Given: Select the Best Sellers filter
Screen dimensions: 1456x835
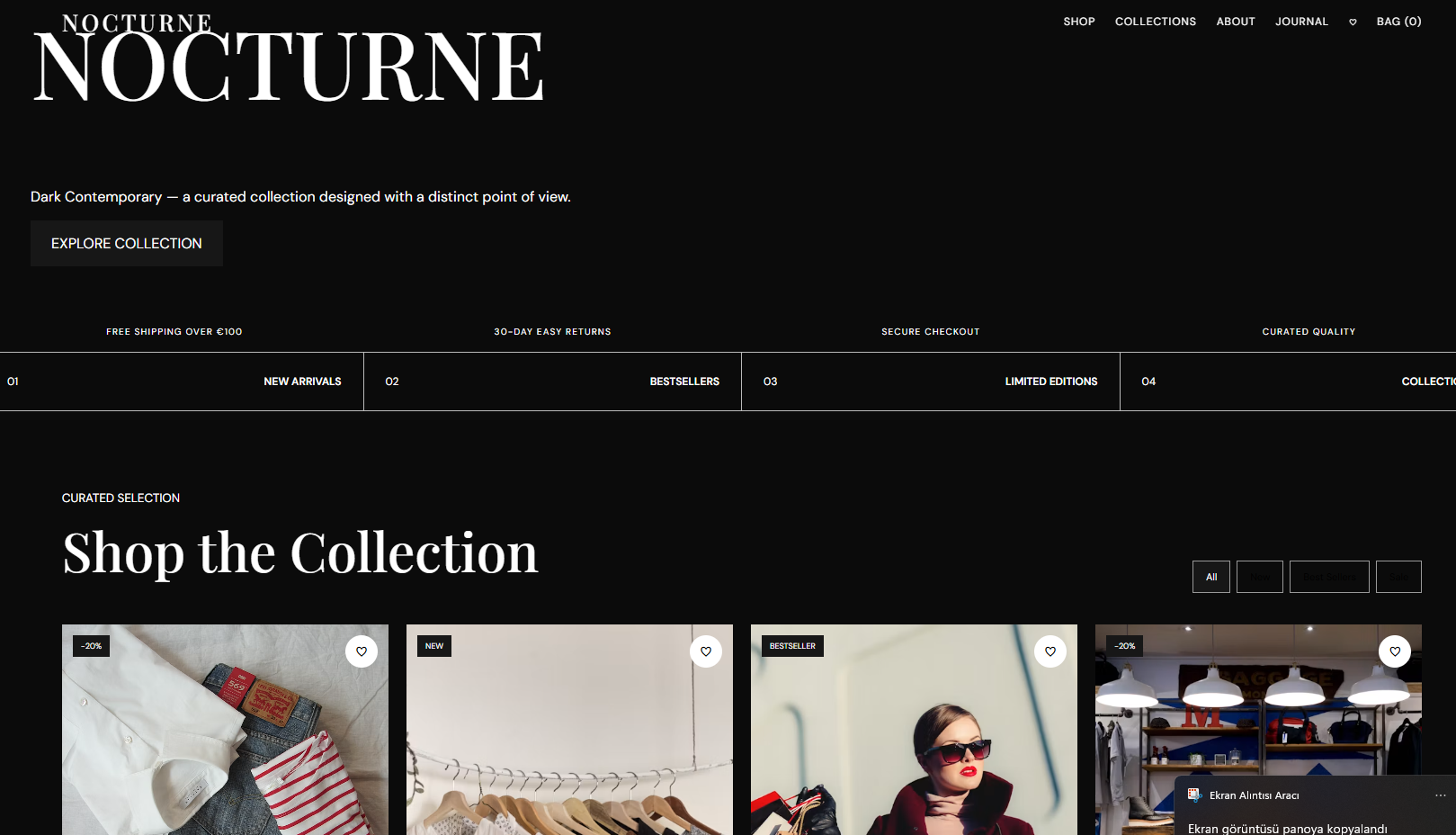Looking at the screenshot, I should pyautogui.click(x=1329, y=577).
